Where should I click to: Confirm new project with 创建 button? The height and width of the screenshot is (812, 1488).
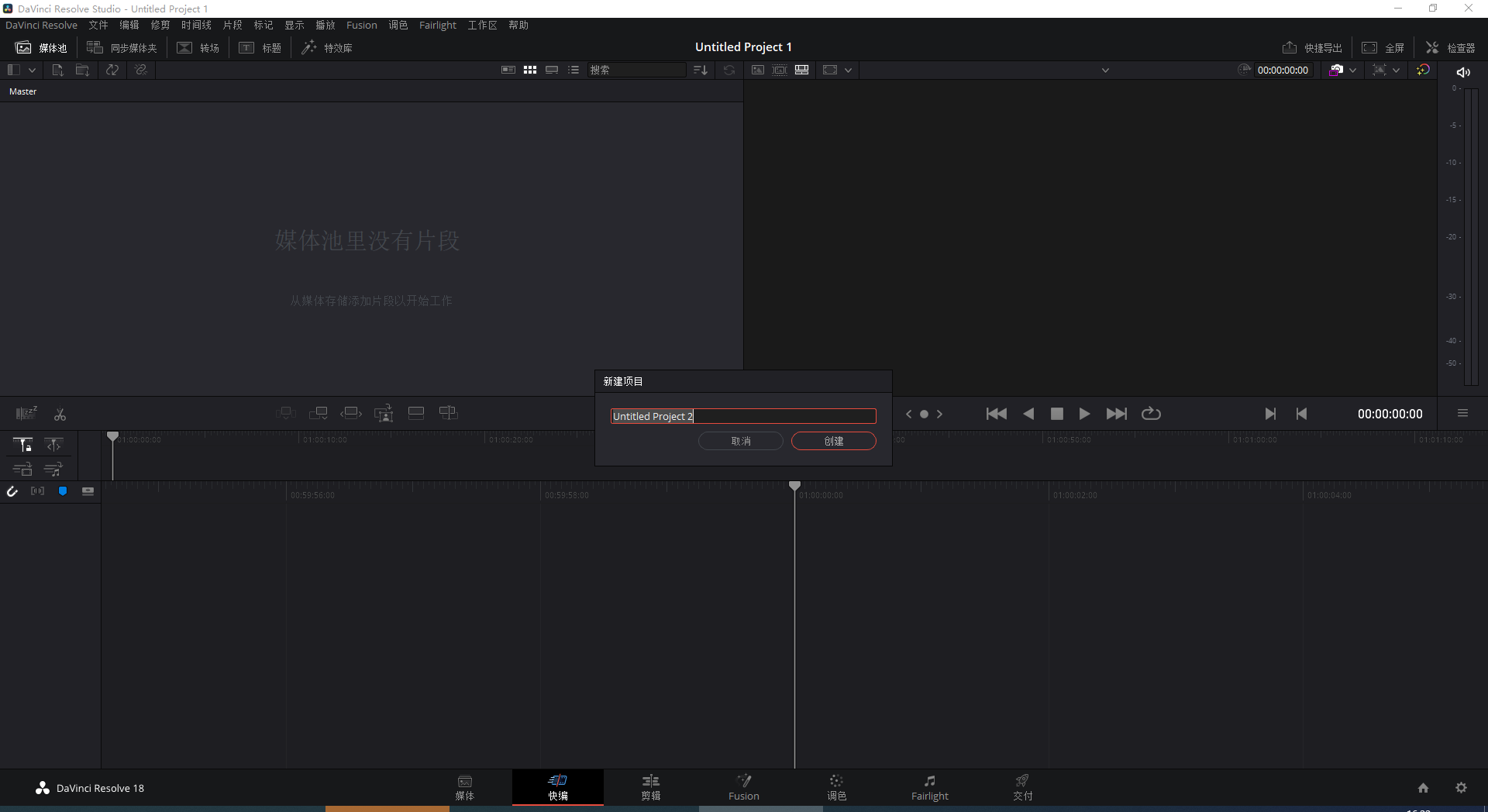[833, 441]
